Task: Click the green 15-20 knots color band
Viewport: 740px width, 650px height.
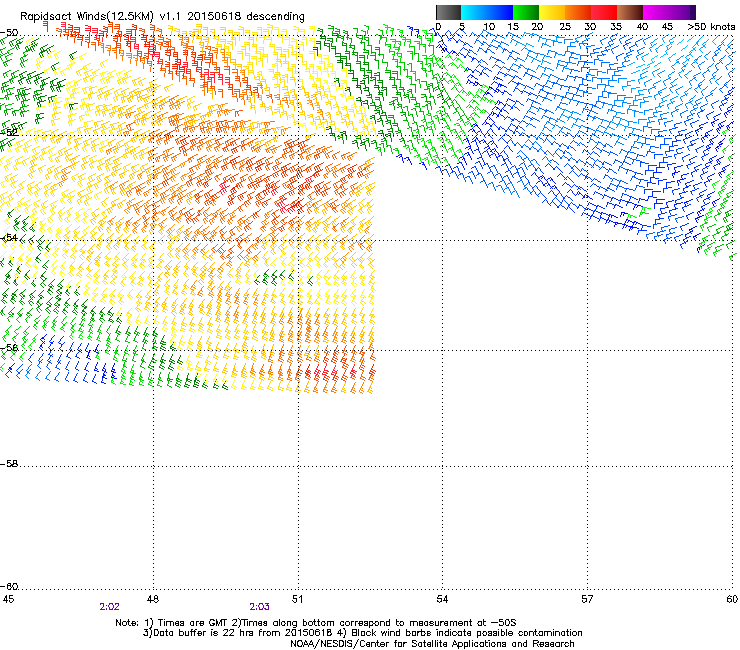Action: pyautogui.click(x=526, y=12)
